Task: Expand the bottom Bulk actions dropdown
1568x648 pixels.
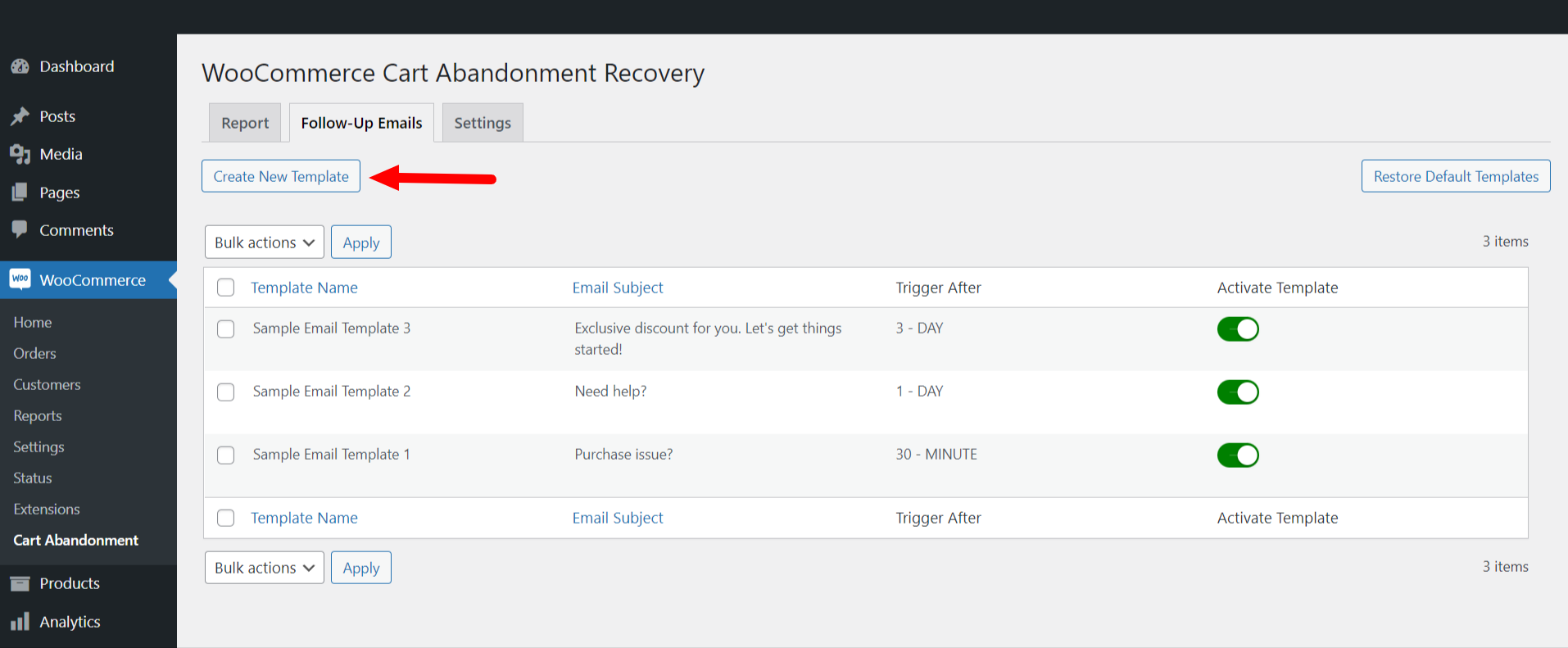Action: tap(264, 568)
